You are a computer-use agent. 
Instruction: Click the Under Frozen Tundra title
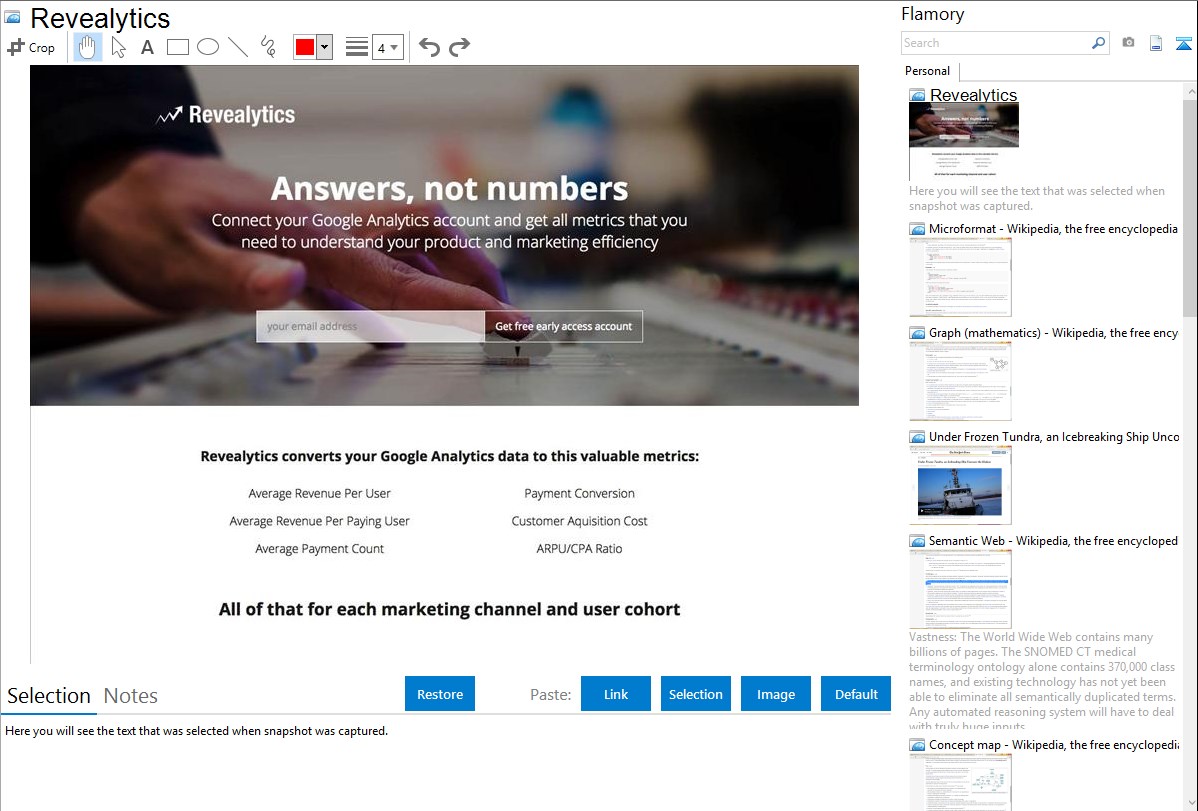1054,436
